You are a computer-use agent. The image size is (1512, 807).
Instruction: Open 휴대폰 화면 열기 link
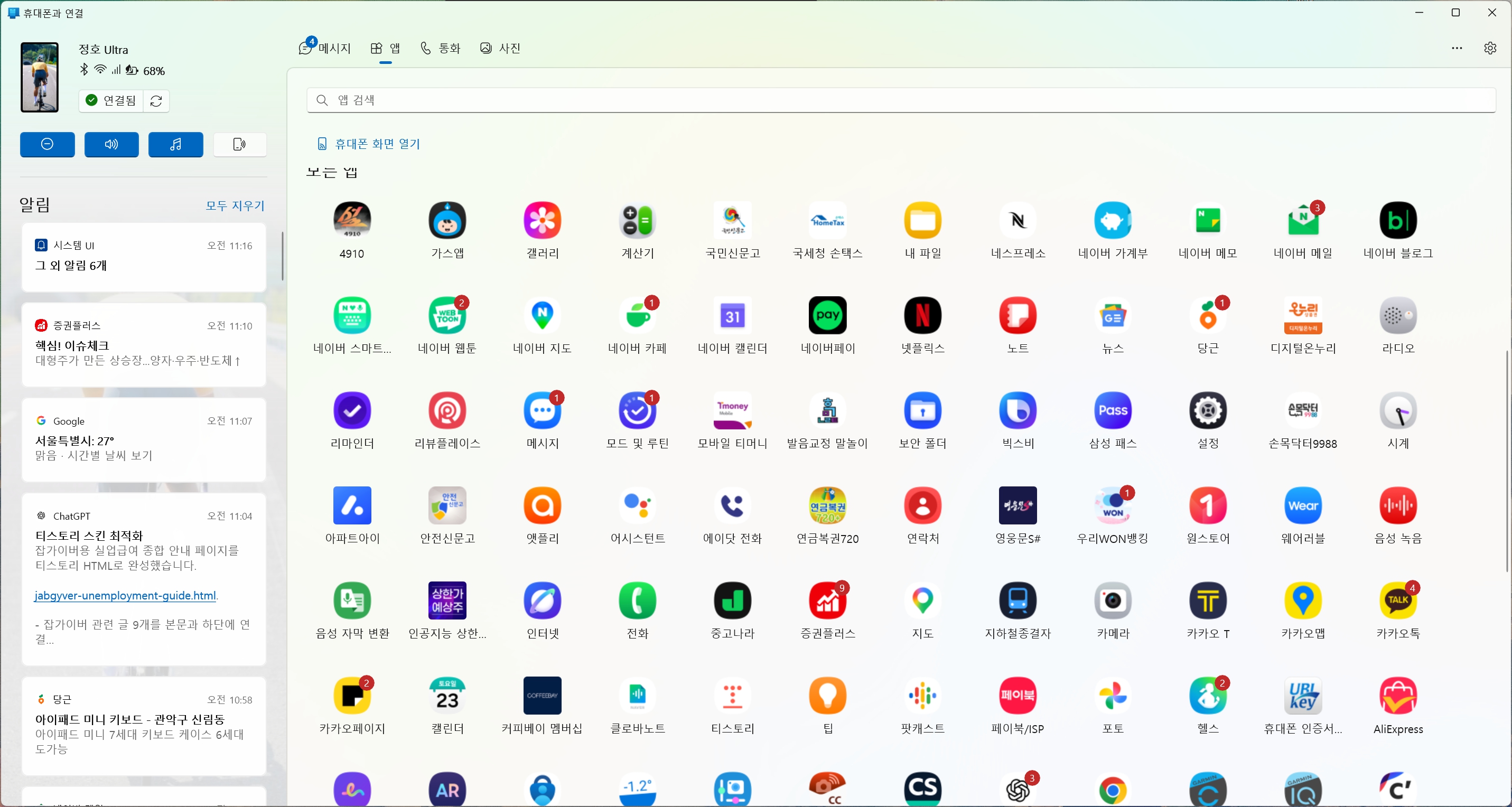(x=369, y=144)
